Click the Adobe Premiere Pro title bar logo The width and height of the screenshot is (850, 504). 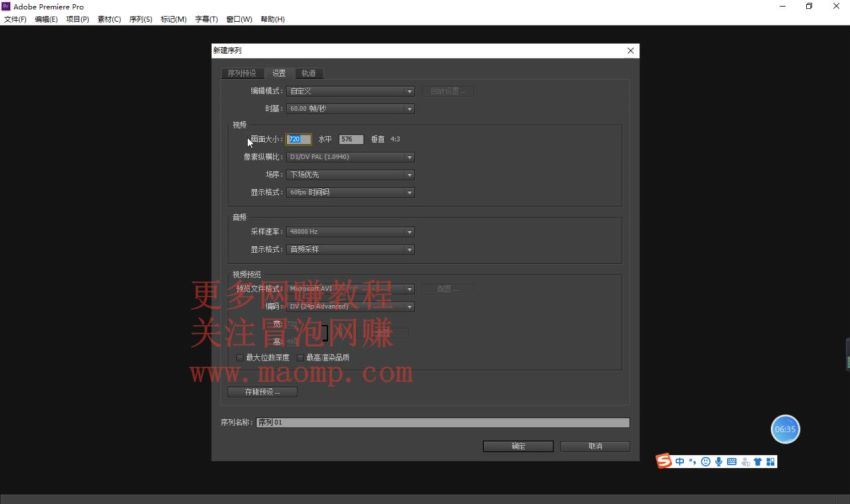pyautogui.click(x=6, y=7)
